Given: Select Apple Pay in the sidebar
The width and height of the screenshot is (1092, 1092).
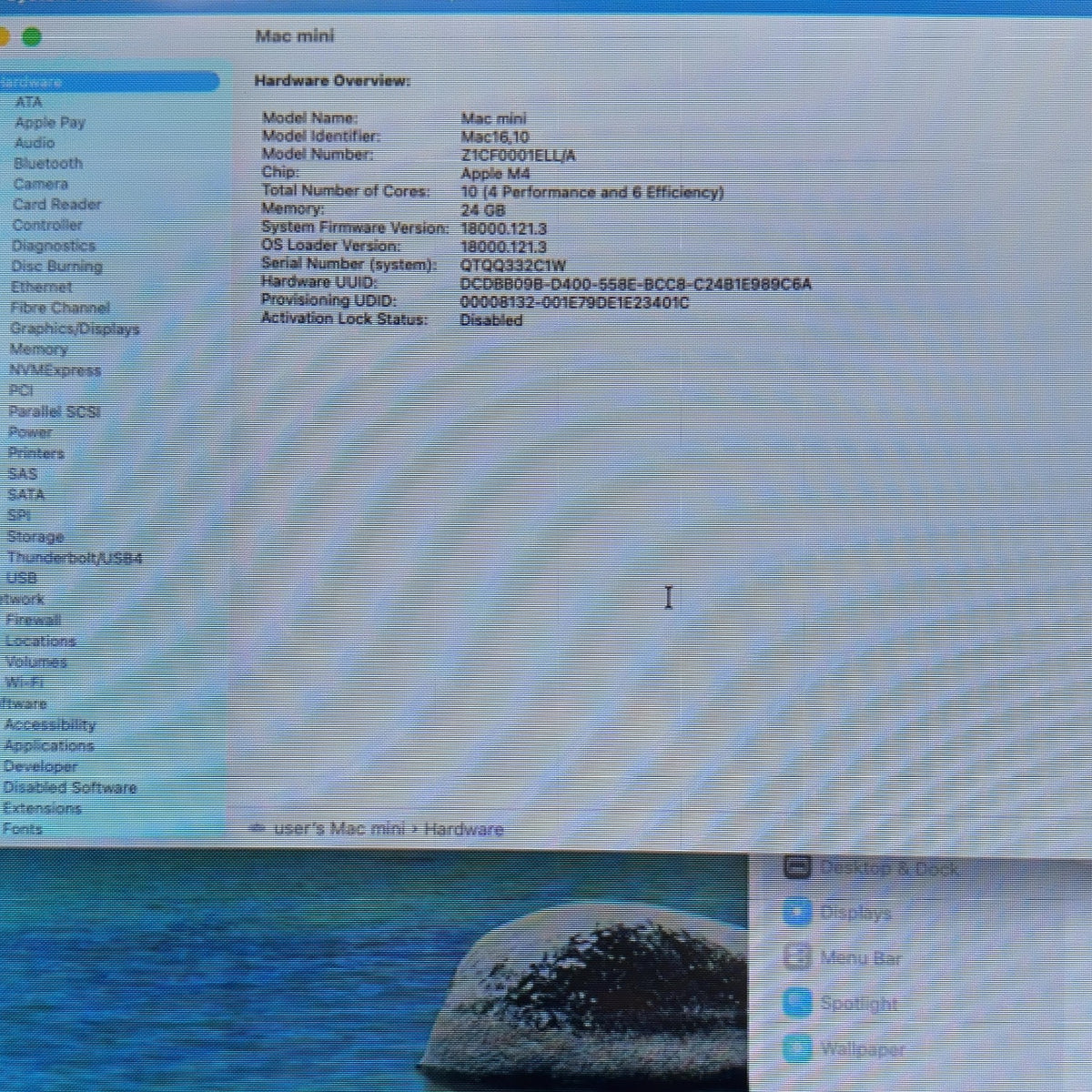Looking at the screenshot, I should coord(50,122).
